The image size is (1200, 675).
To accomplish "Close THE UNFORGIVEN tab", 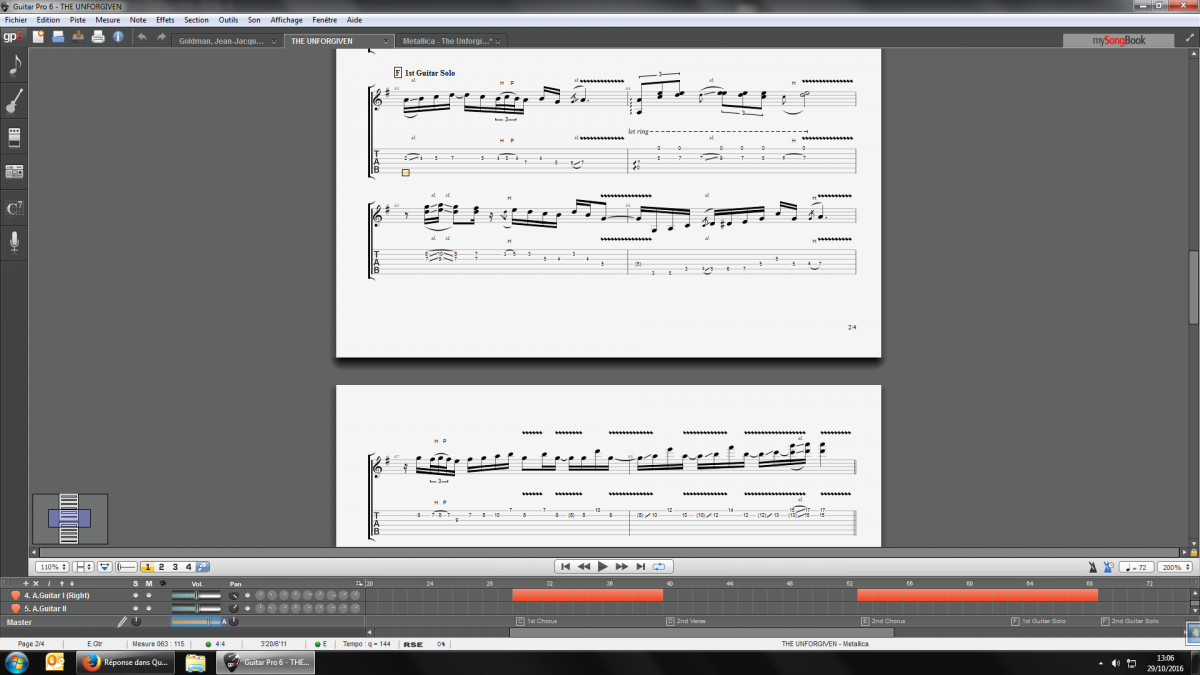I will pos(386,42).
